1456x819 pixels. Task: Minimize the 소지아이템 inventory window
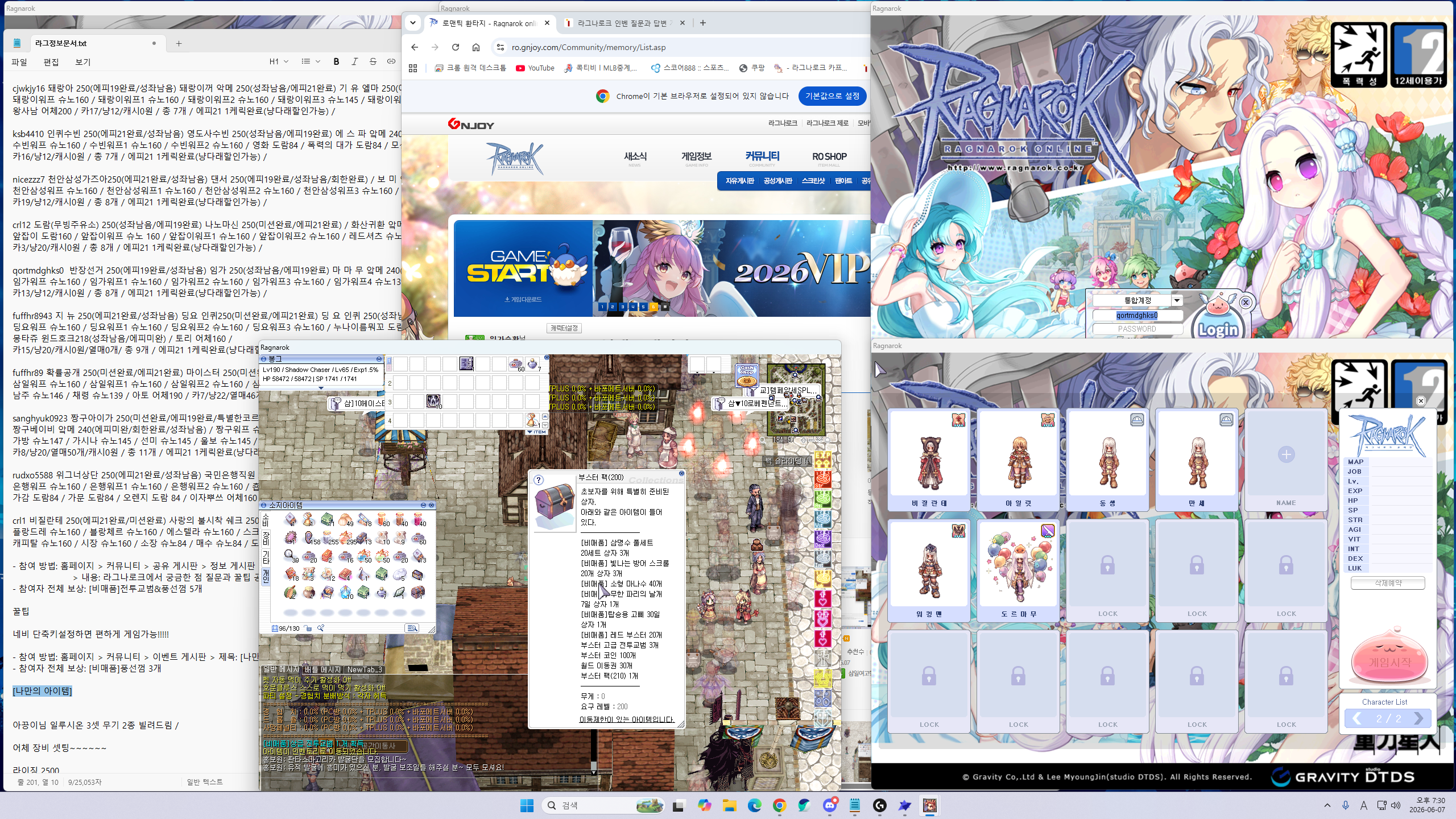(x=423, y=505)
